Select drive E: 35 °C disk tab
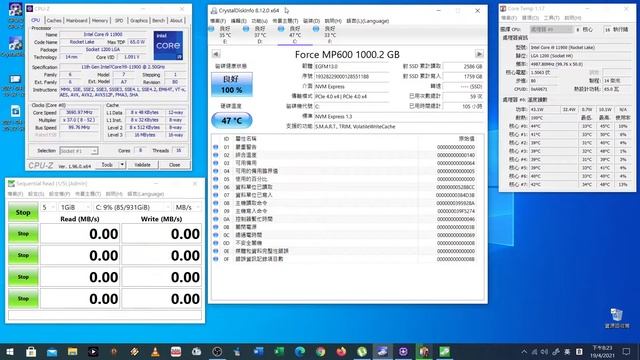 point(225,35)
